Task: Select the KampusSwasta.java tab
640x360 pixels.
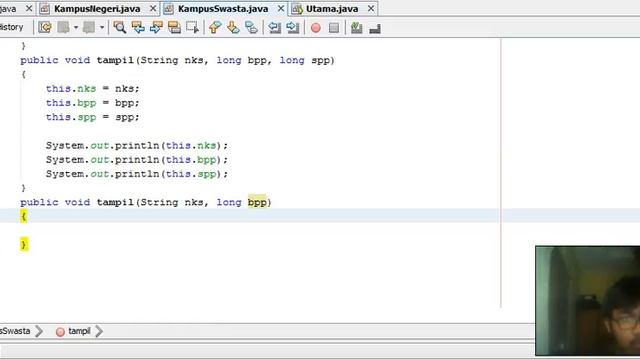Action: [x=223, y=9]
